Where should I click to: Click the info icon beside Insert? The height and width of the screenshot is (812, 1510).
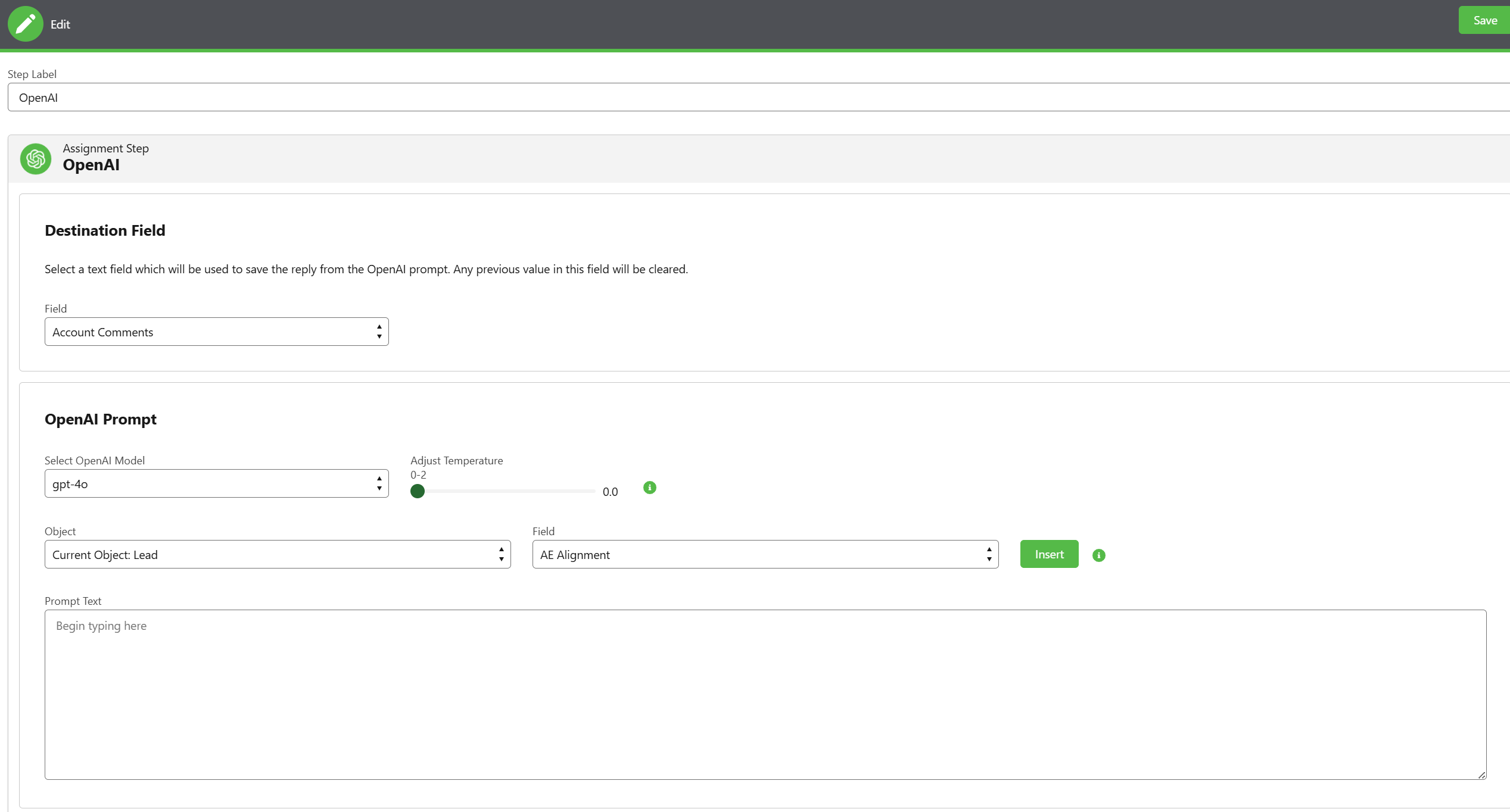[x=1099, y=555]
